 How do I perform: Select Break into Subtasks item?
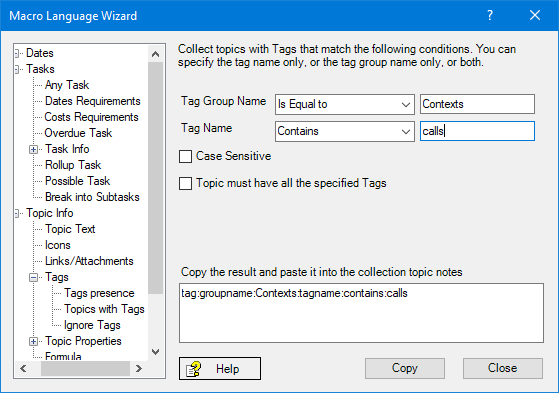point(92,197)
